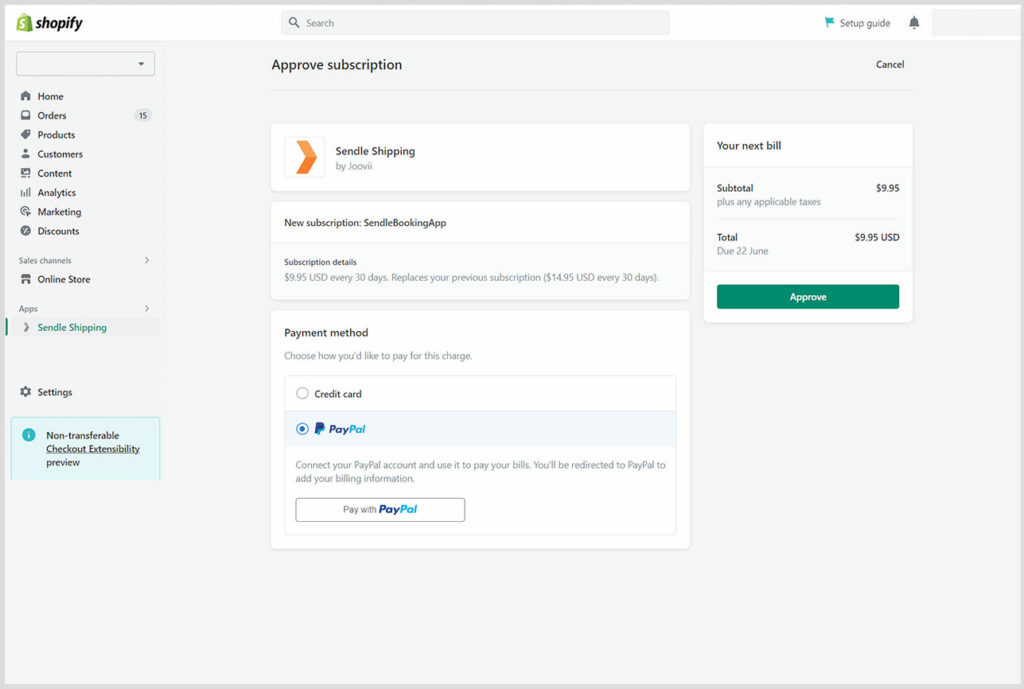Click 'New subscription: SendleBookingApp' text
The height and width of the screenshot is (689, 1024).
[365, 223]
